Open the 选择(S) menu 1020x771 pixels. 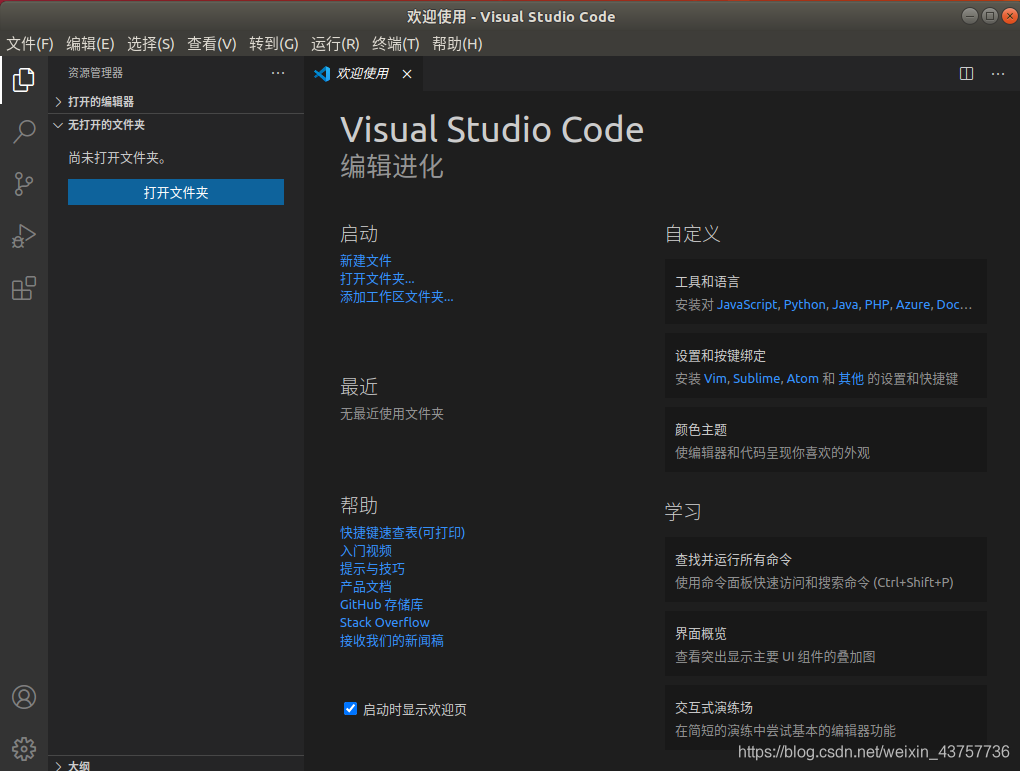[151, 44]
